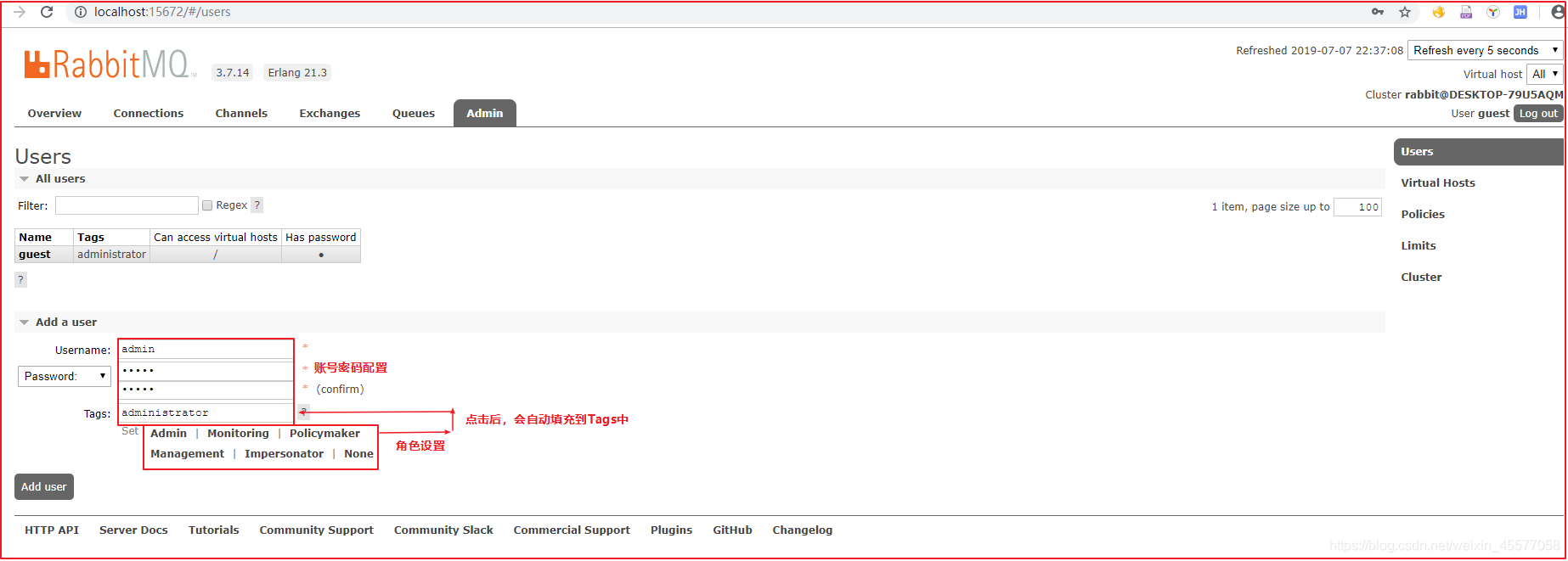Click the Username field containing admin

(x=206, y=349)
